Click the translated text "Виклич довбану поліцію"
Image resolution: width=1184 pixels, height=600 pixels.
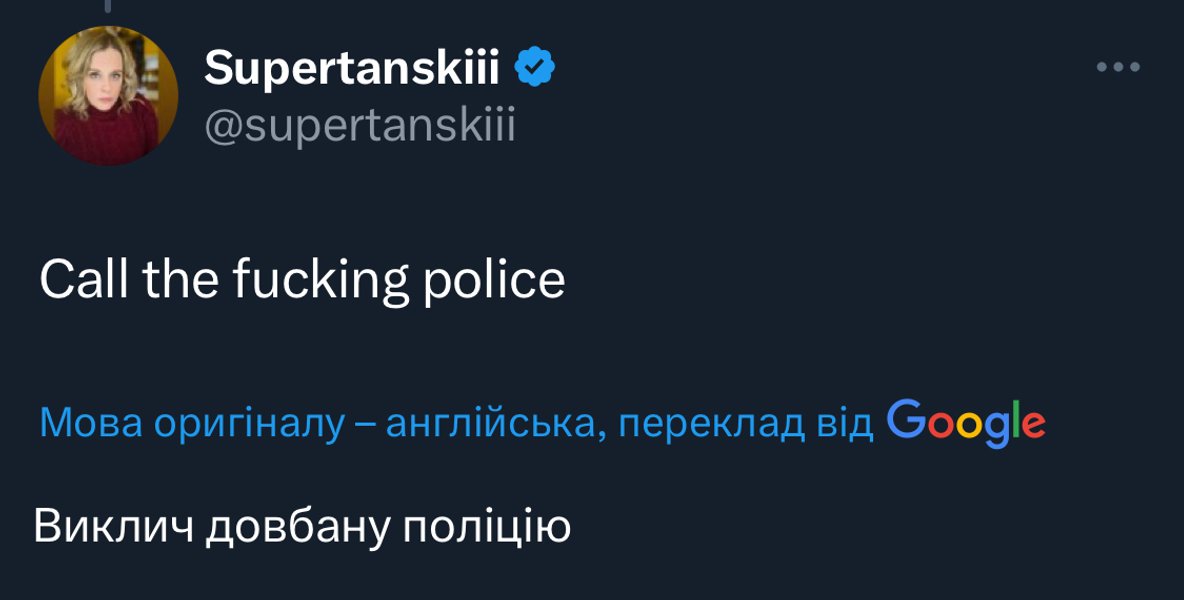point(302,526)
